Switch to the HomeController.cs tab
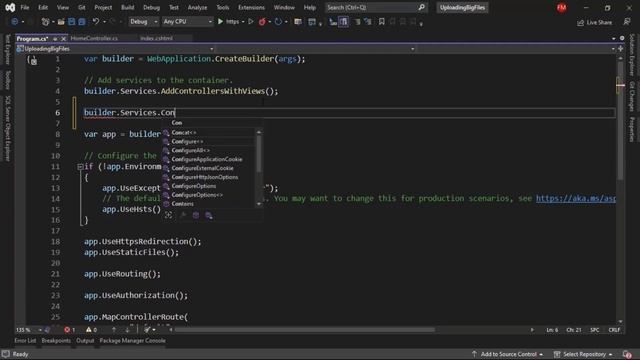 (x=94, y=38)
